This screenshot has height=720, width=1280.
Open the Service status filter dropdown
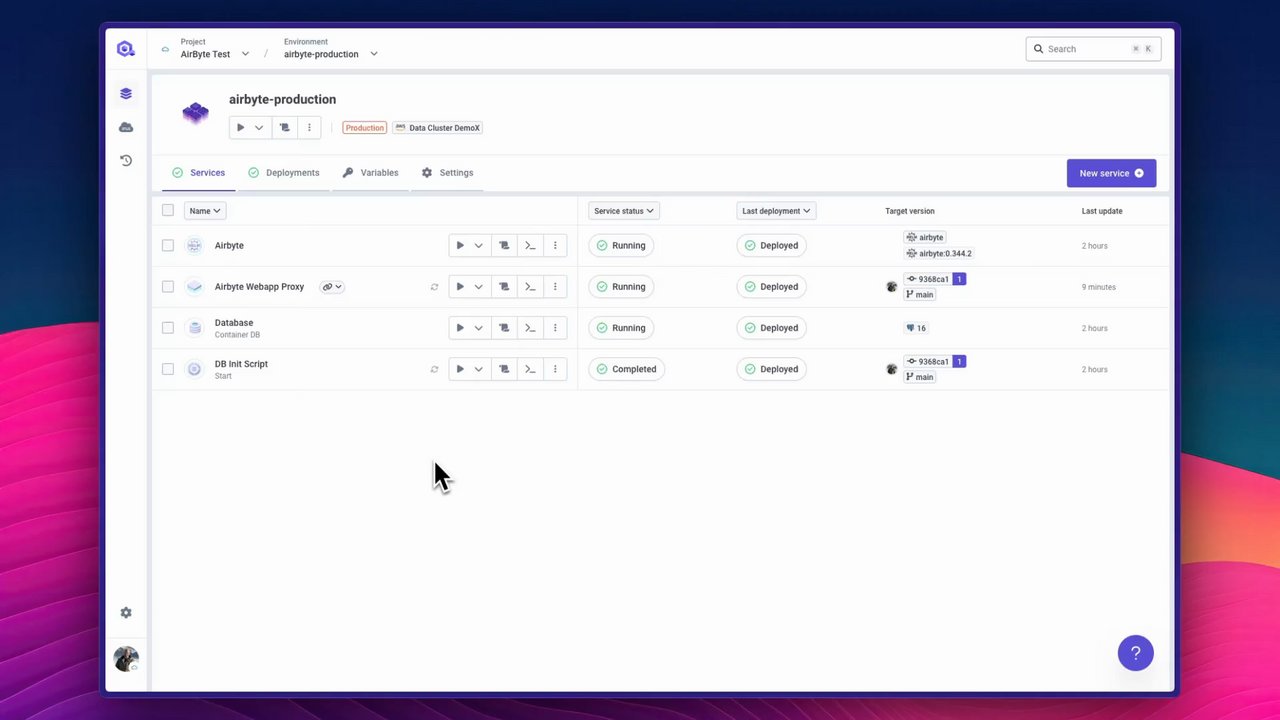click(x=623, y=211)
